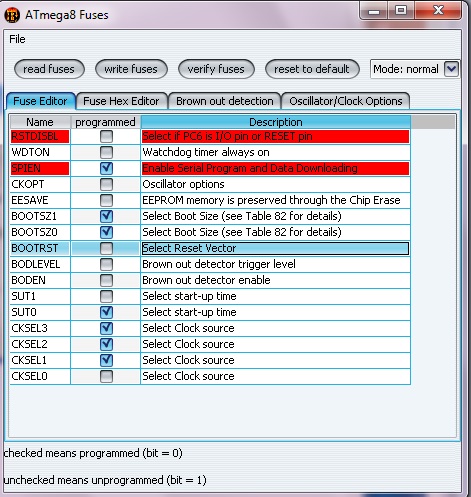Click the verify fuses button
This screenshot has height=497, width=471.
(216, 69)
